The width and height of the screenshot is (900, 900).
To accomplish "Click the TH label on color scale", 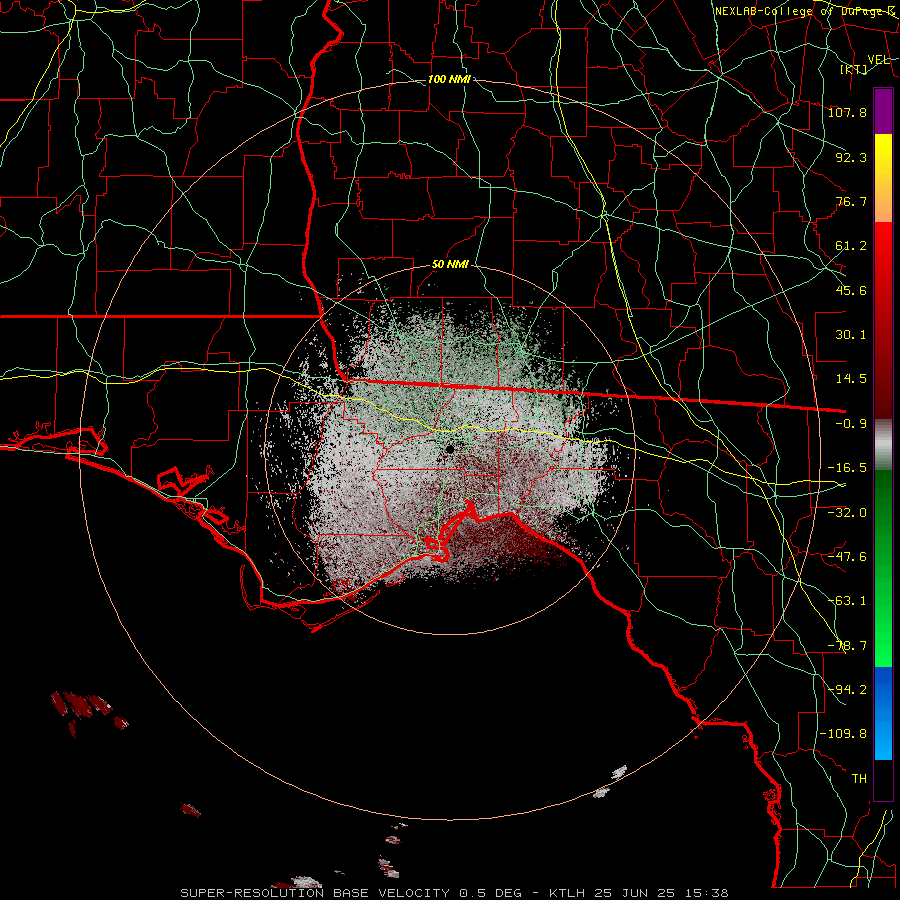I will click(859, 778).
